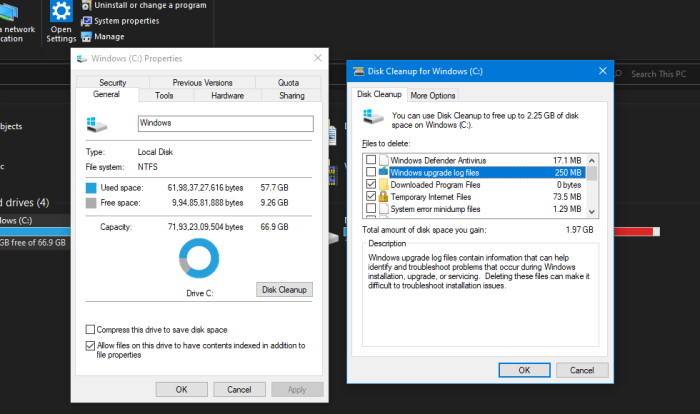Switch to the Security tab
This screenshot has width=700, height=414.
pyautogui.click(x=112, y=83)
